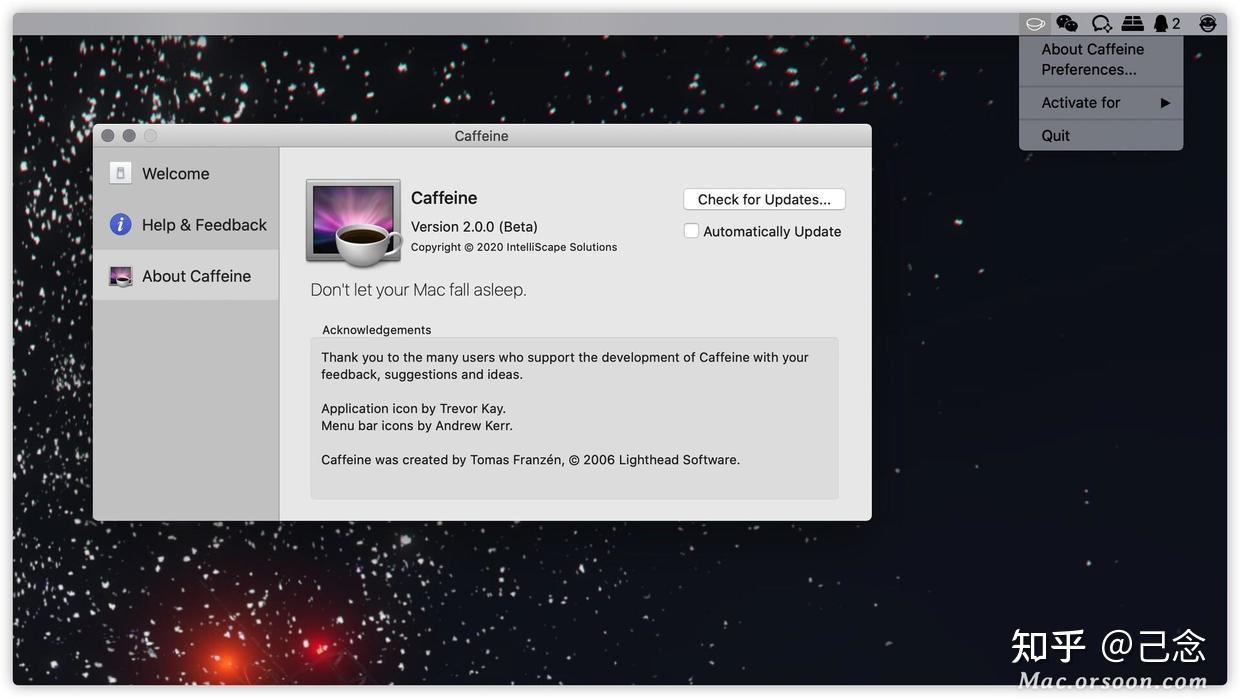The width and height of the screenshot is (1240, 698).
Task: Click the small Caffeine icon beside About Caffeine
Action: [120, 276]
